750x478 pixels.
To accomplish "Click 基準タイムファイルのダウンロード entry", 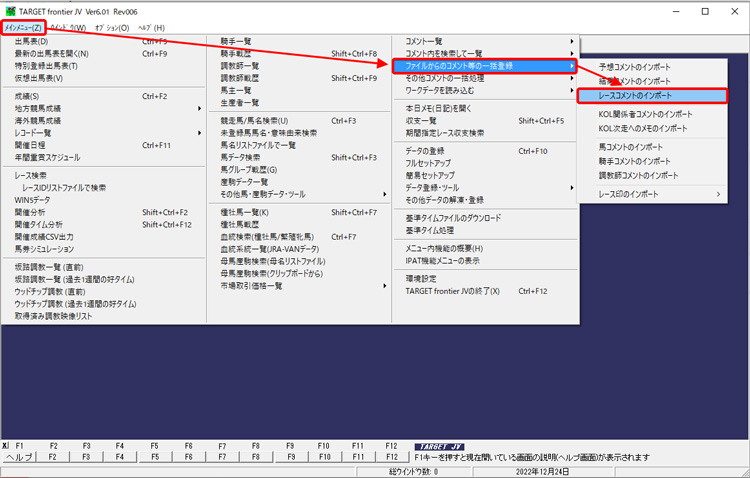I will pyautogui.click(x=453, y=217).
